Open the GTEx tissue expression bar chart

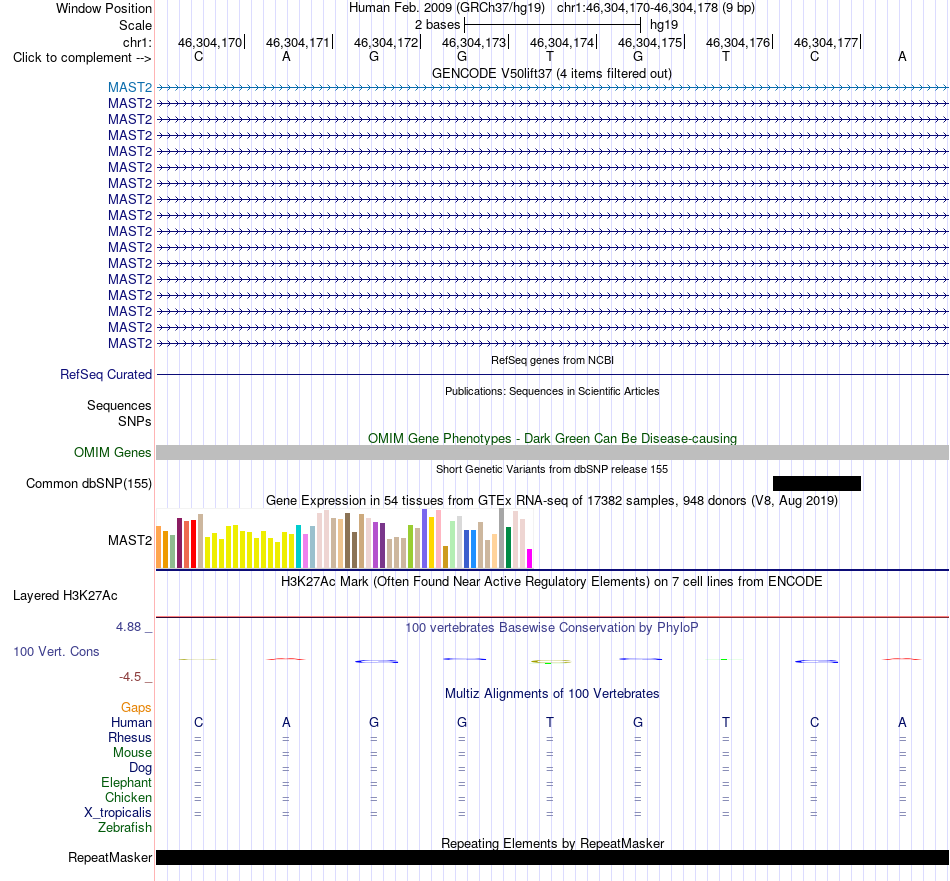tap(344, 538)
